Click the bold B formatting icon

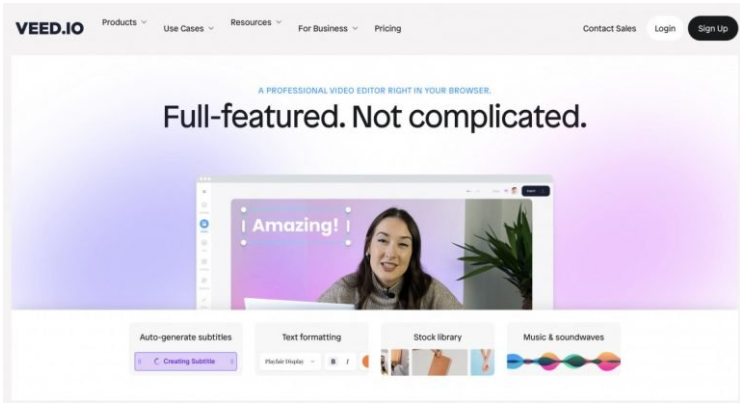coord(333,362)
